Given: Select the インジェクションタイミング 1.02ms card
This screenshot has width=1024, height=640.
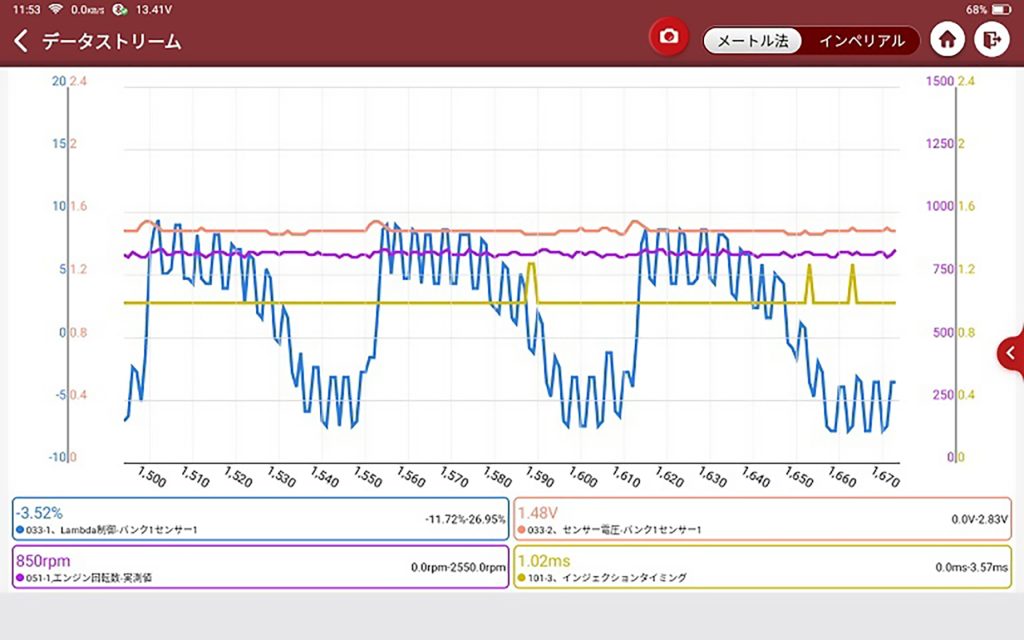Looking at the screenshot, I should click(762, 567).
